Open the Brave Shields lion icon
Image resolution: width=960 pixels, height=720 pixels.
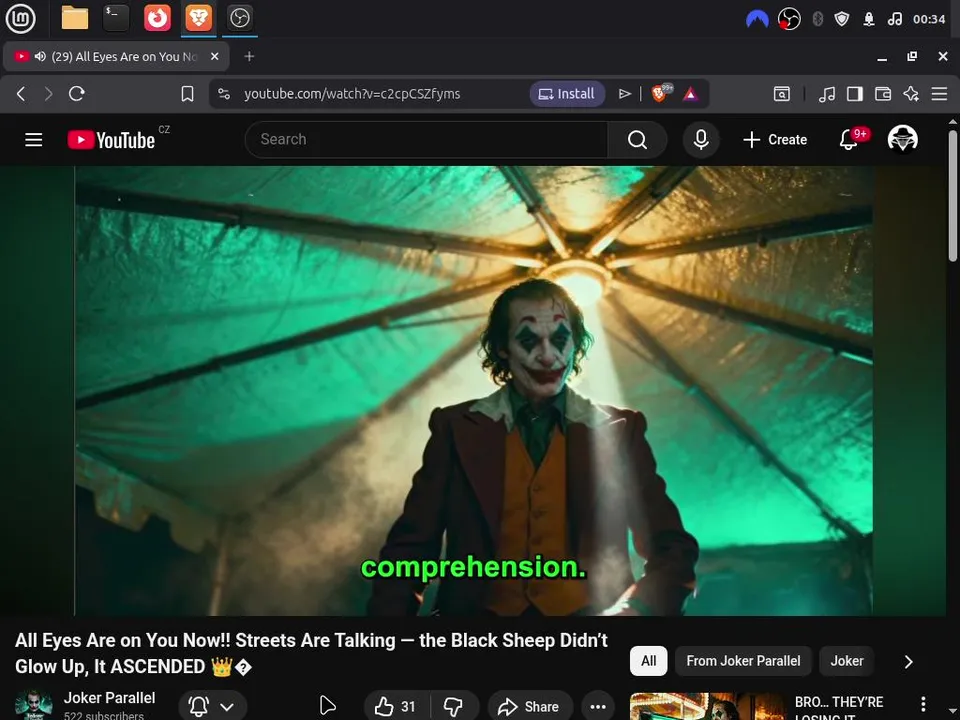click(x=661, y=94)
